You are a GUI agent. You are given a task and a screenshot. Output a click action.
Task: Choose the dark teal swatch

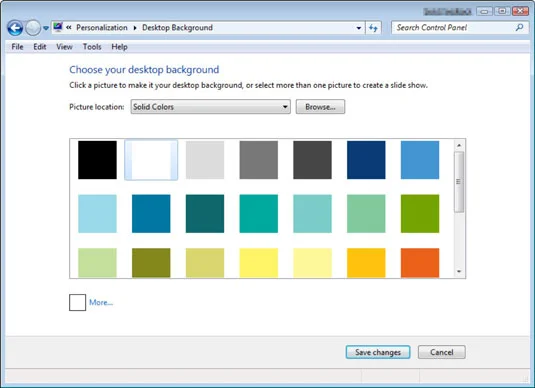pos(205,214)
